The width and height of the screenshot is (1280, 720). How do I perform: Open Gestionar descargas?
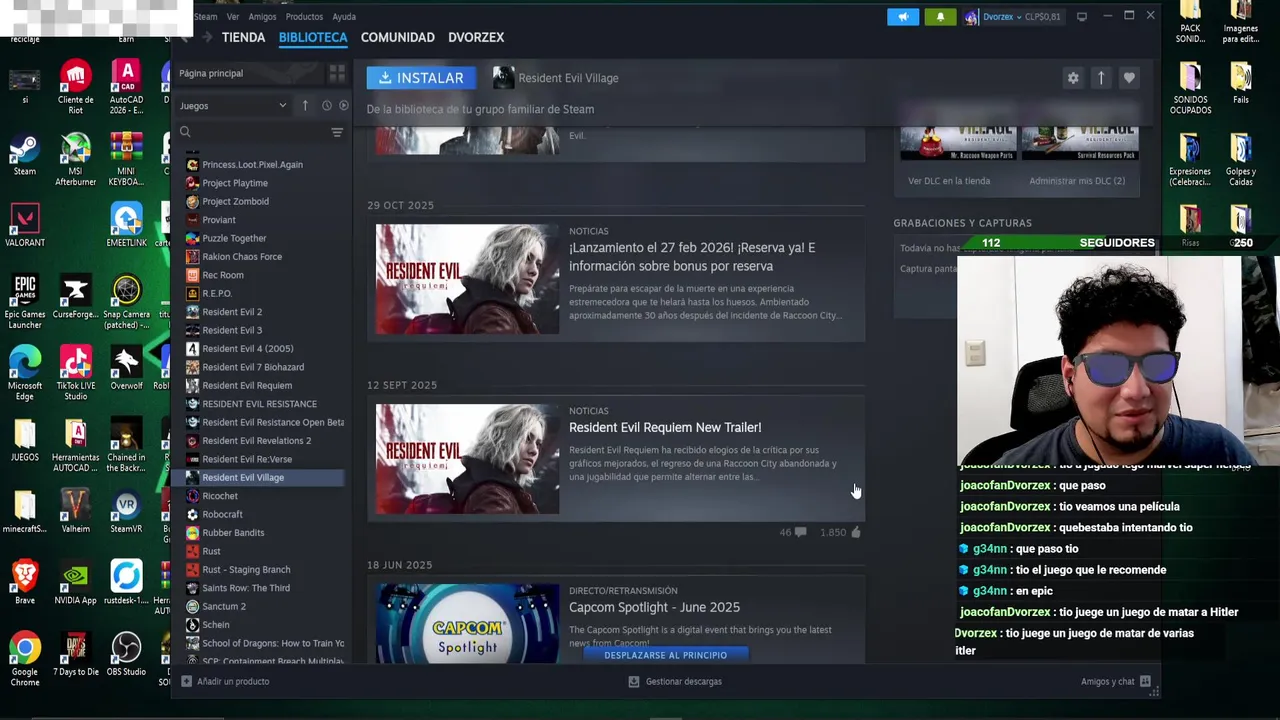click(675, 682)
